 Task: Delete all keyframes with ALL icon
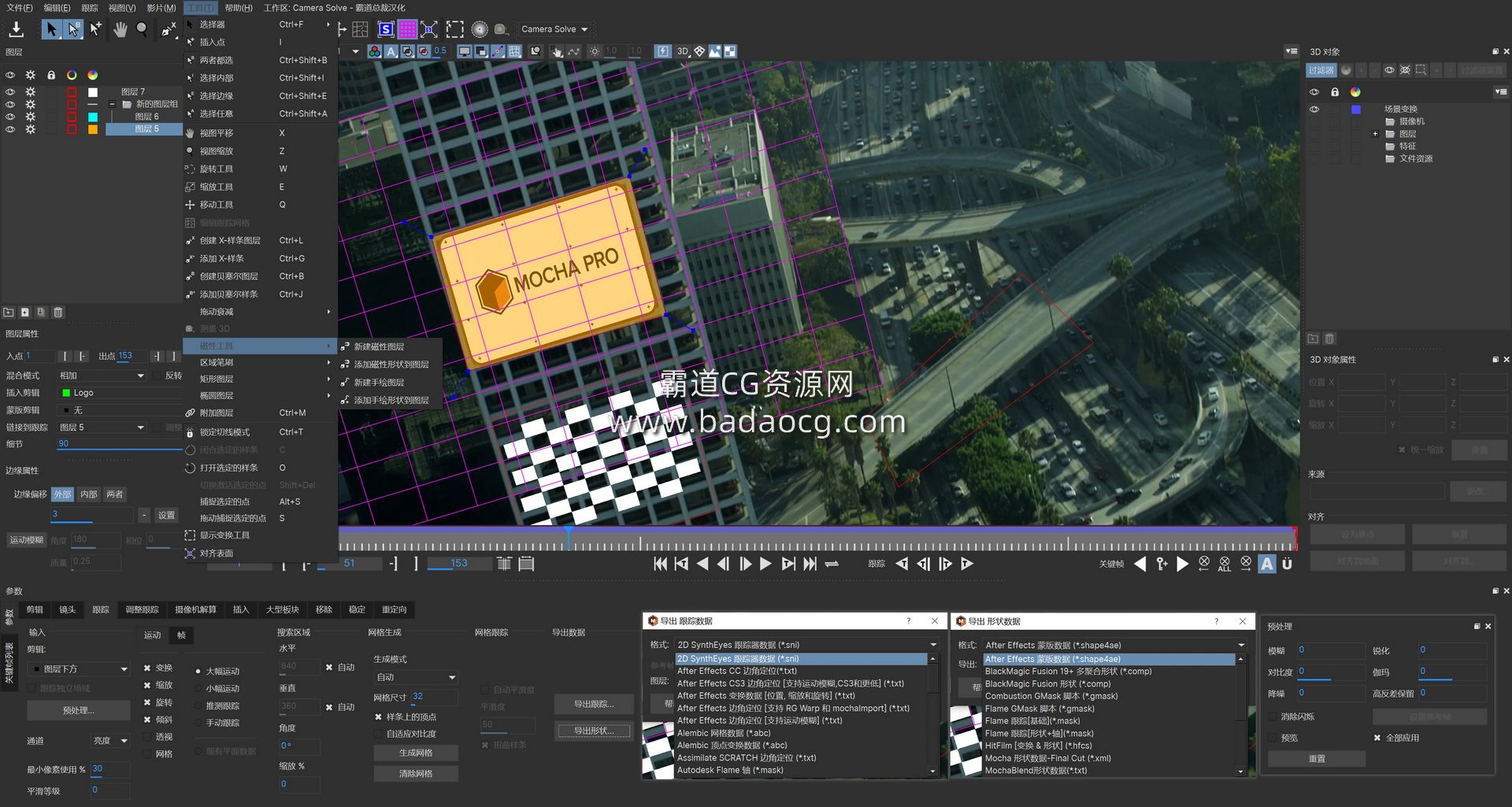1225,564
